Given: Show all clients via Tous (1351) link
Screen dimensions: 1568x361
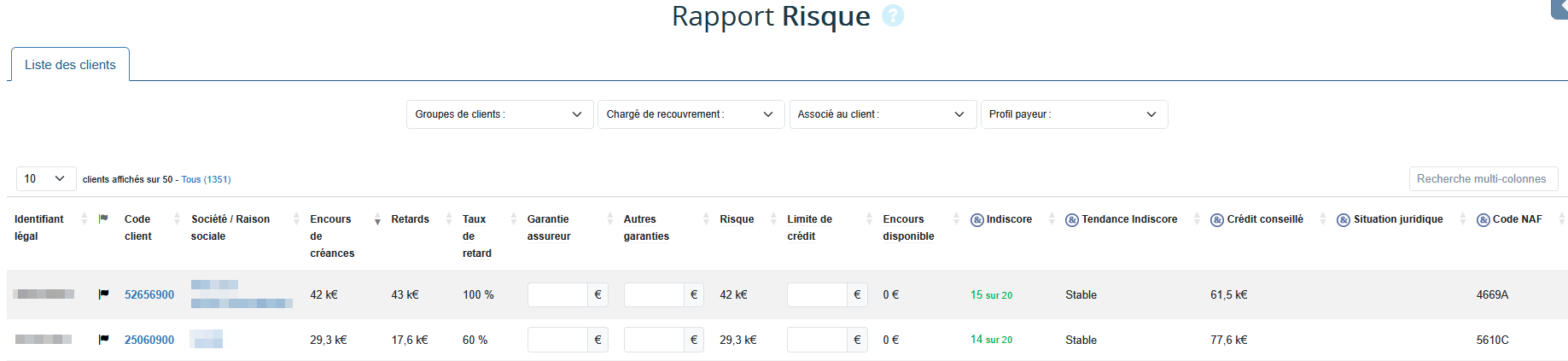Looking at the screenshot, I should (206, 179).
